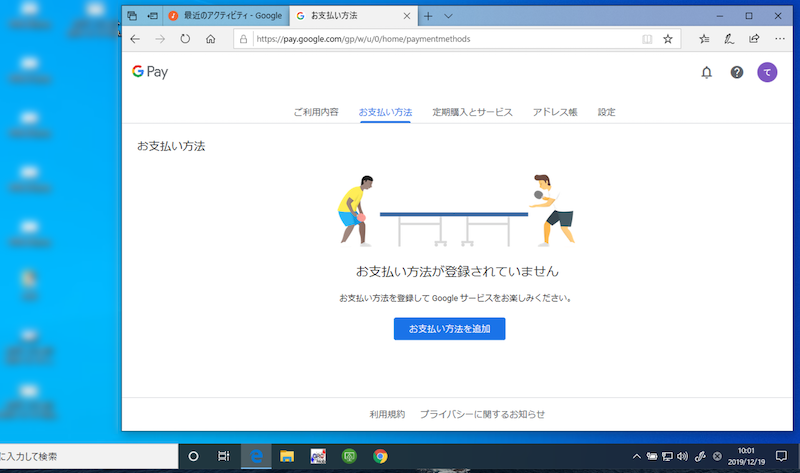
Task: Launch Chrome from the taskbar
Action: click(x=380, y=456)
